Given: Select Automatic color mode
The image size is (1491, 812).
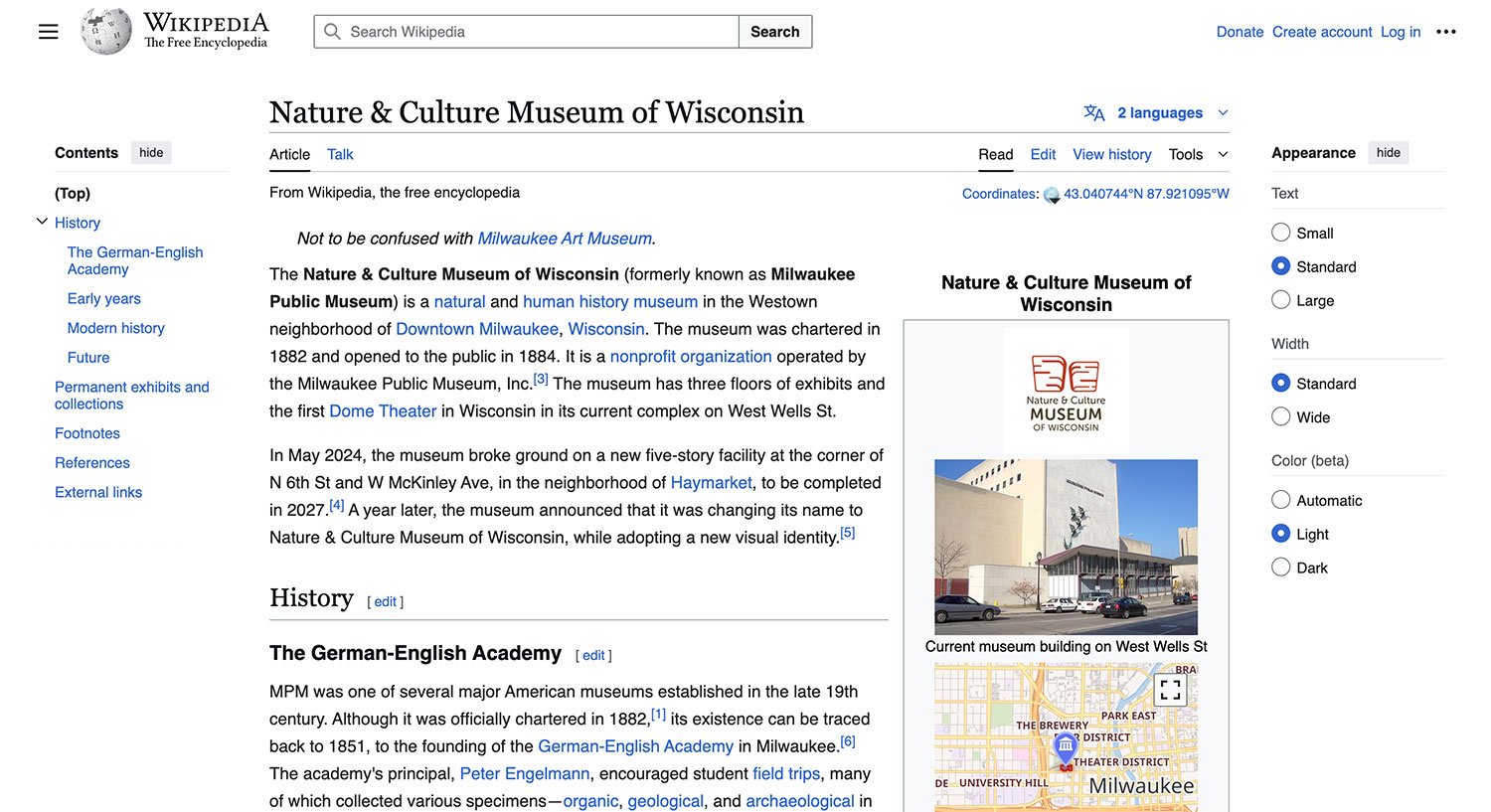Looking at the screenshot, I should click(x=1281, y=501).
